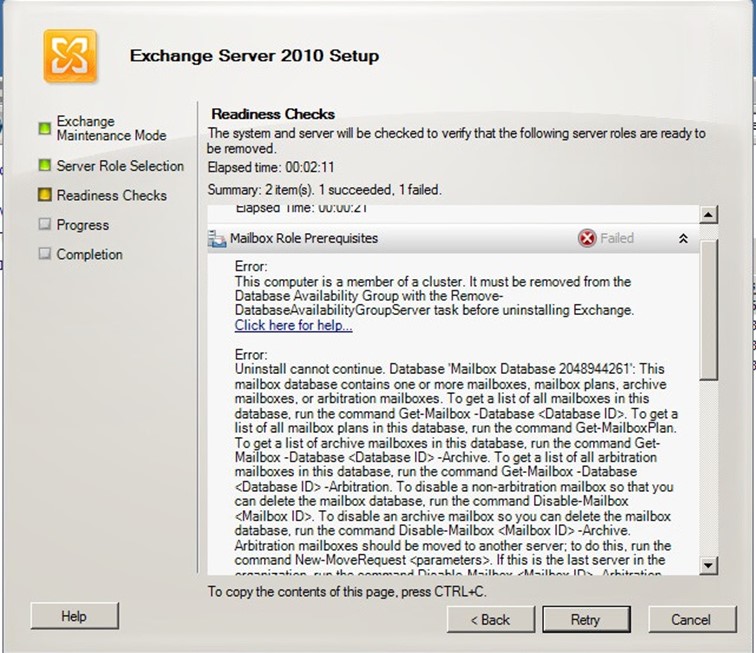Click the scrollbar down arrow
The width and height of the screenshot is (756, 653).
[708, 565]
